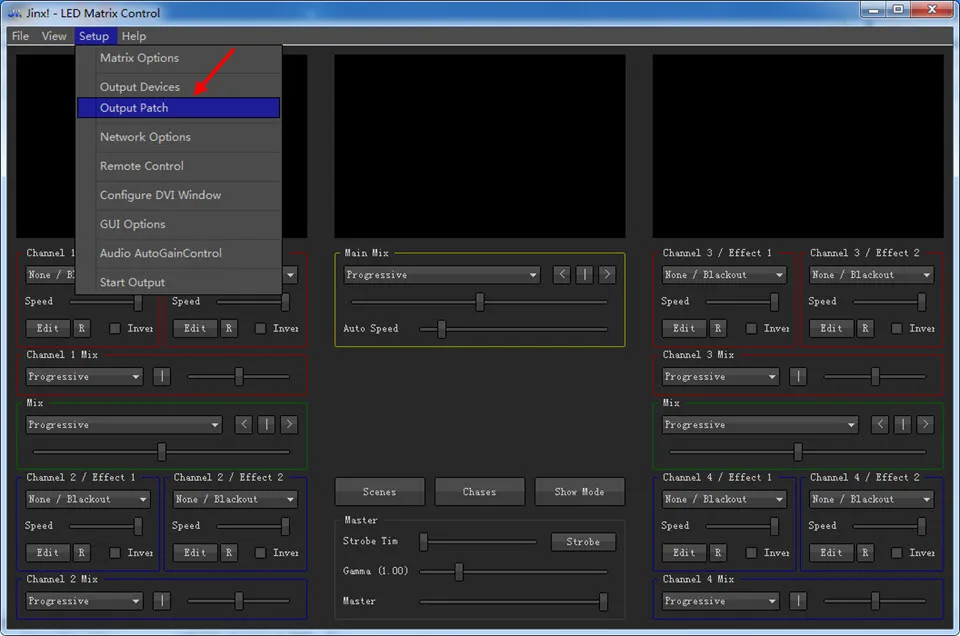Open Channel 3 Effect 1 None / Blackout dropdown
The height and width of the screenshot is (636, 960).
coord(724,274)
